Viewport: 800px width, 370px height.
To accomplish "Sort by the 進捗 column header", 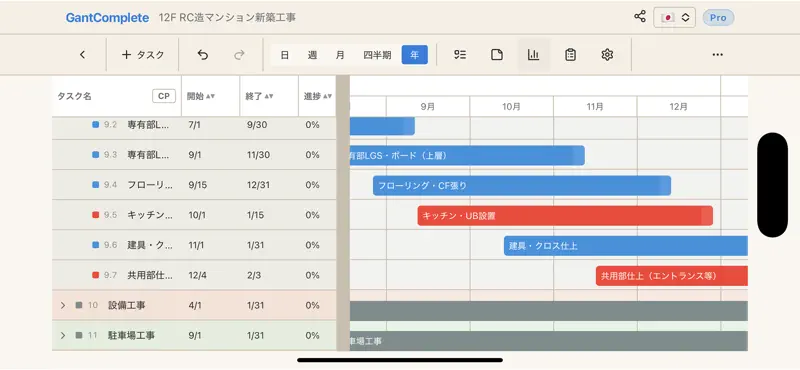I will (x=318, y=96).
